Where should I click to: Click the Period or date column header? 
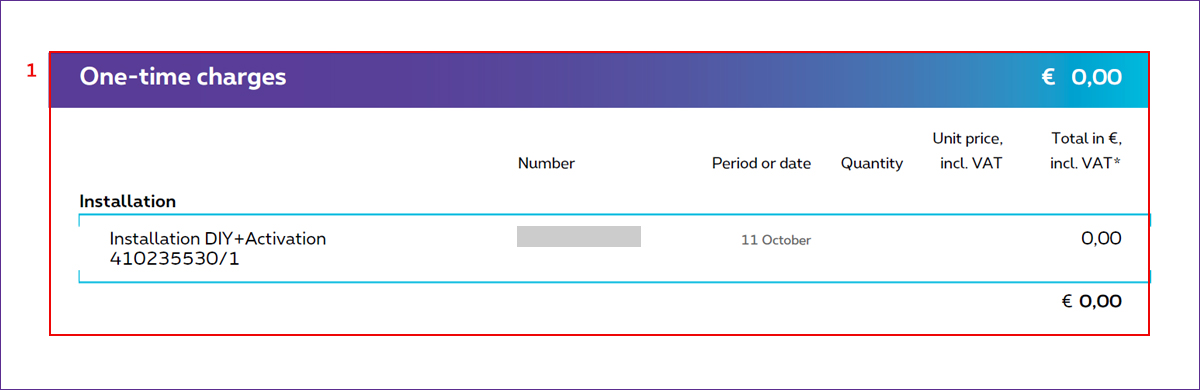(761, 163)
